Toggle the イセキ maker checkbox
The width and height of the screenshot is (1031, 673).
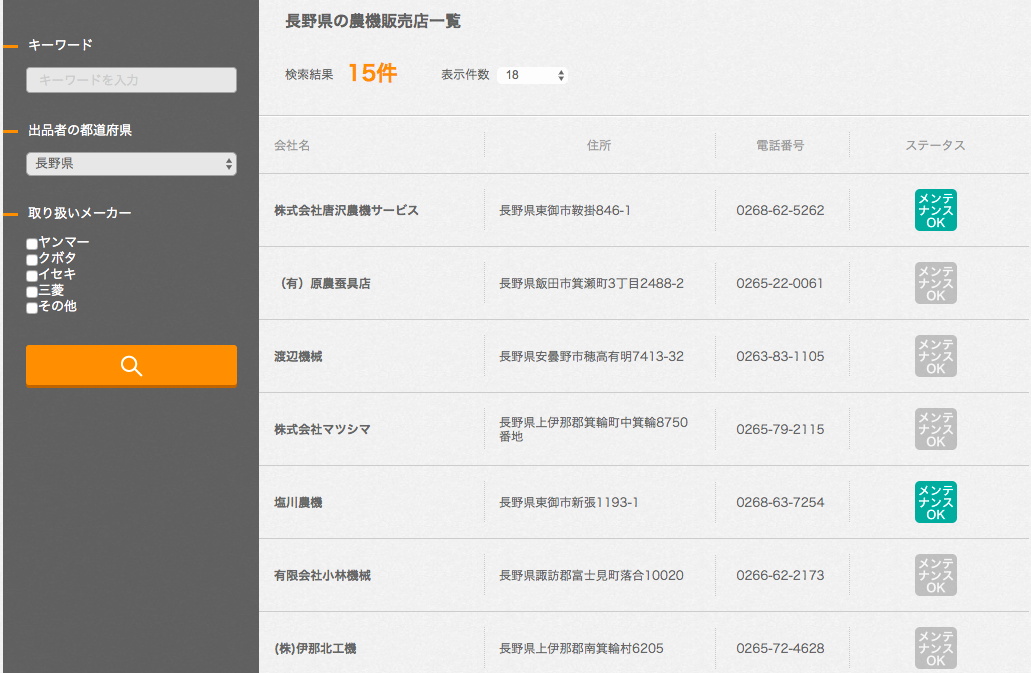[32, 276]
